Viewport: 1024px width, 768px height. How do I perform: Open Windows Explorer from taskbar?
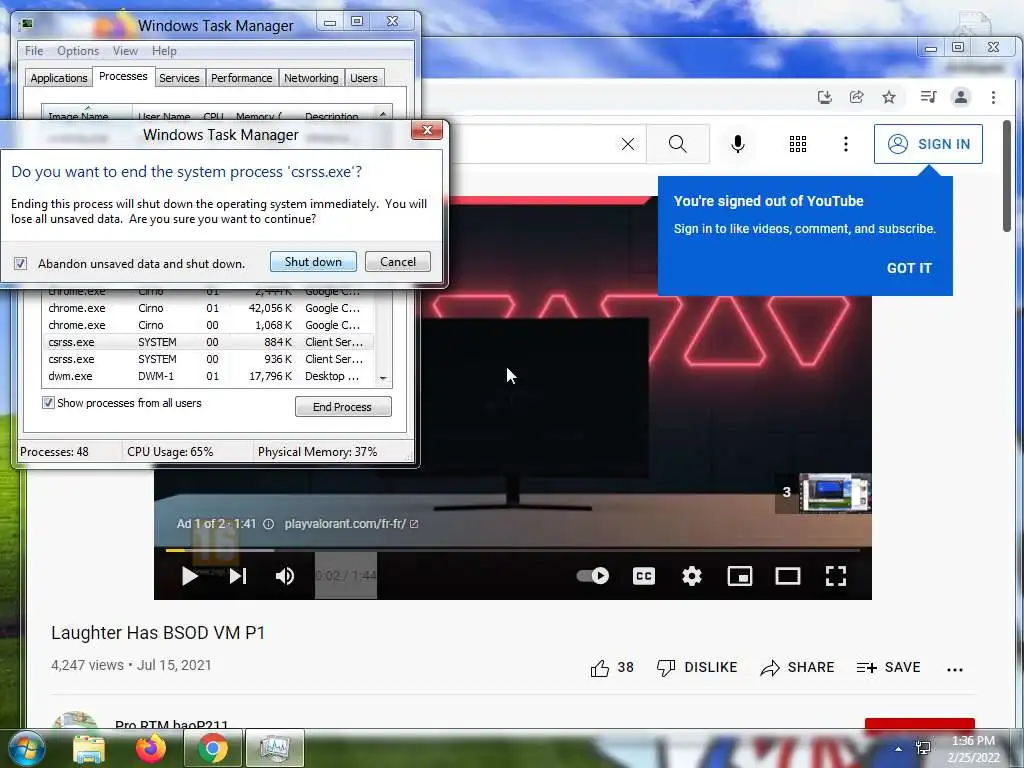point(88,749)
